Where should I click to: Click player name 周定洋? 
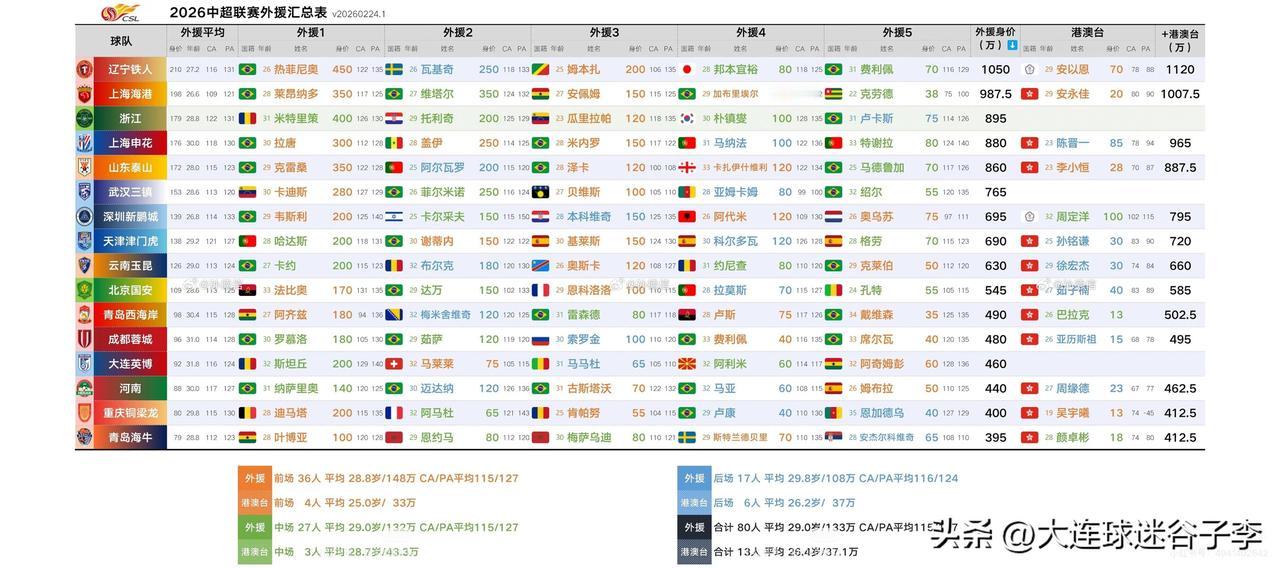tap(1073, 216)
